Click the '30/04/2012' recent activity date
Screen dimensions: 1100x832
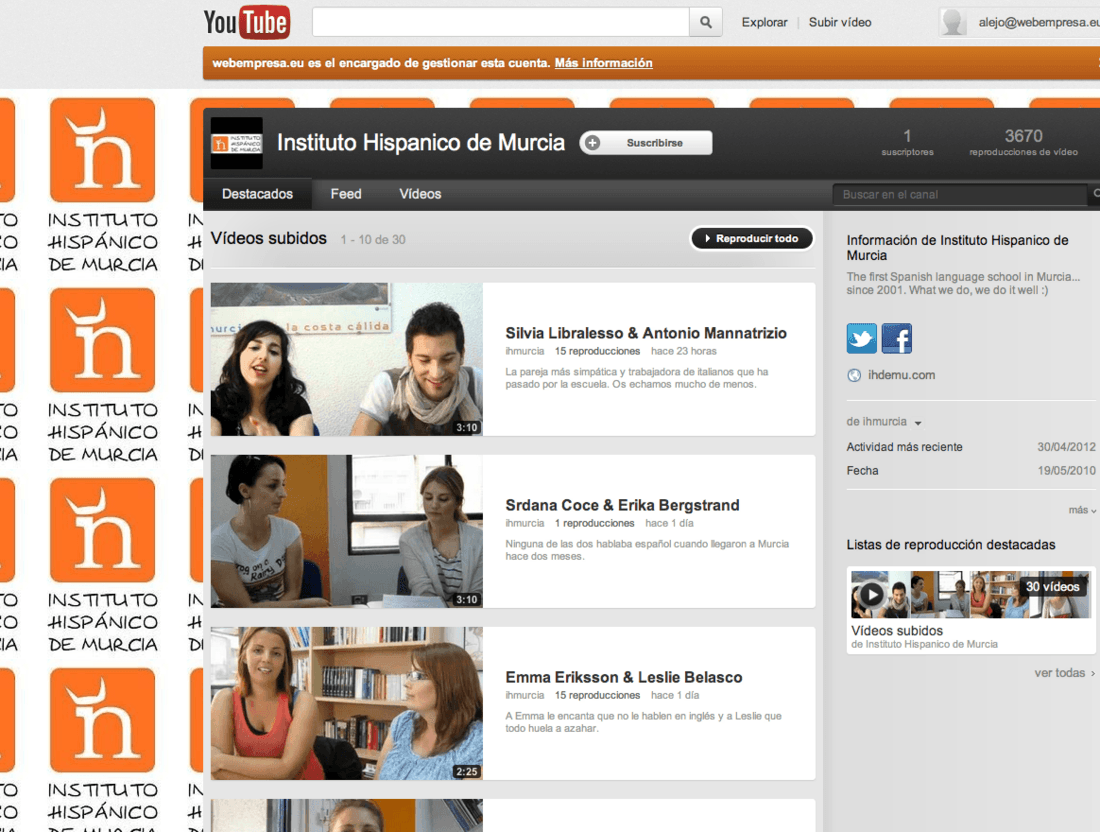1066,447
